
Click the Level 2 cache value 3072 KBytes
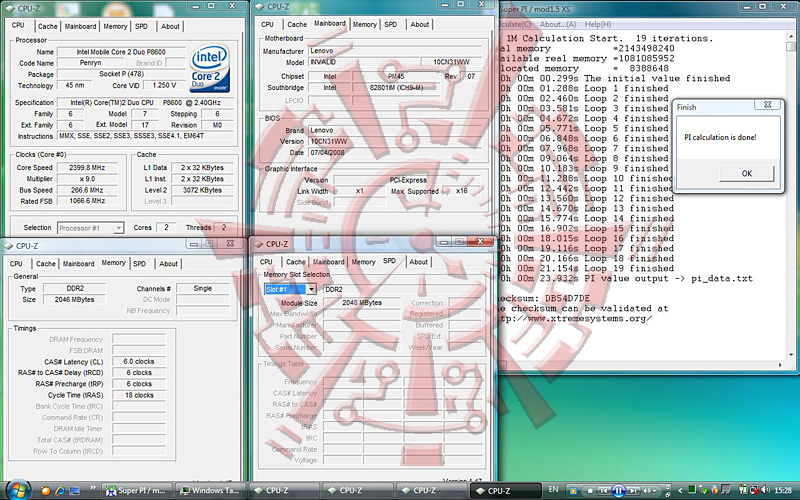(x=203, y=190)
